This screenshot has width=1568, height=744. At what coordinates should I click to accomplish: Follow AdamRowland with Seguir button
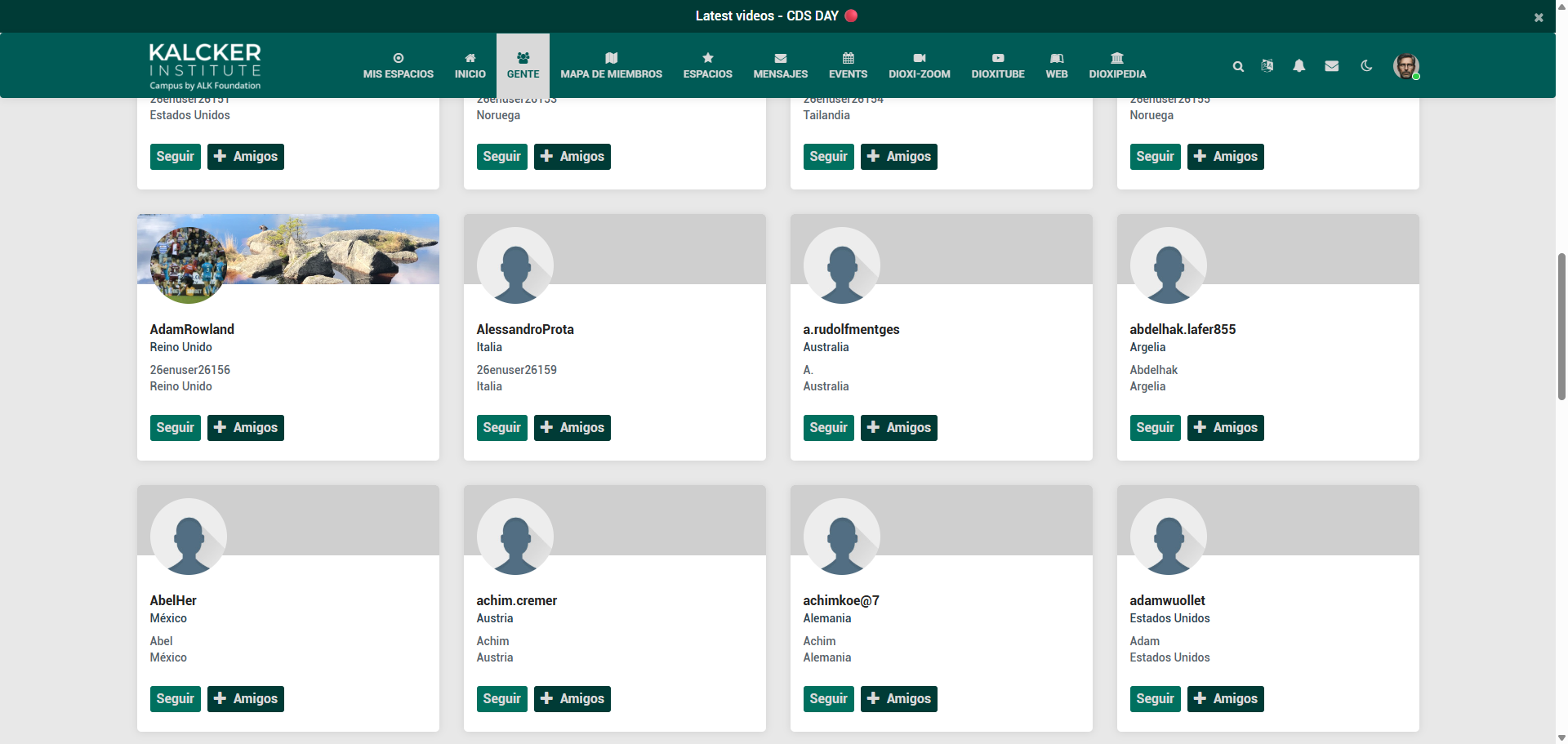175,428
